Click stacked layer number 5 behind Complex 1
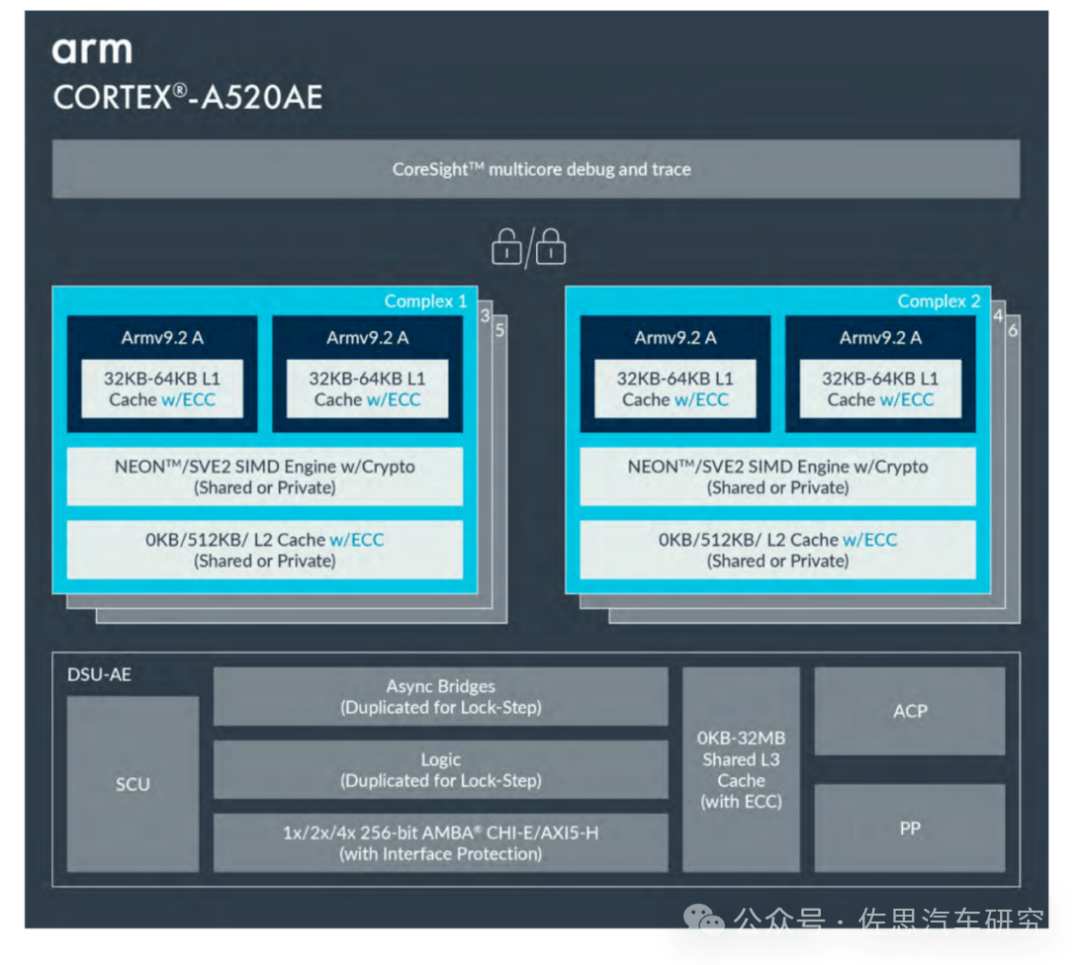The height and width of the screenshot is (965, 1080). pos(500,330)
